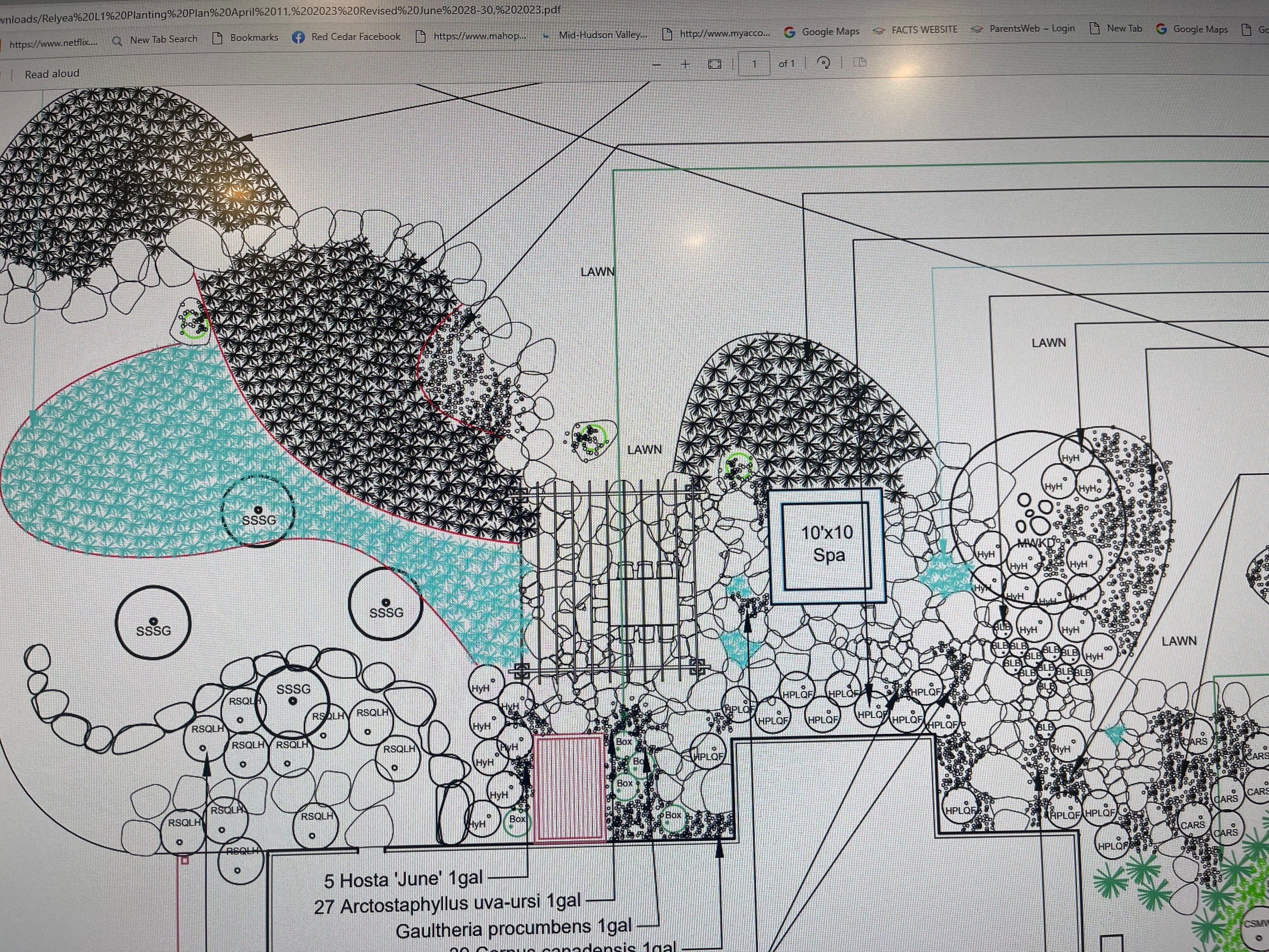Zoom out with the minus icon
Image resolution: width=1269 pixels, height=952 pixels.
(657, 65)
